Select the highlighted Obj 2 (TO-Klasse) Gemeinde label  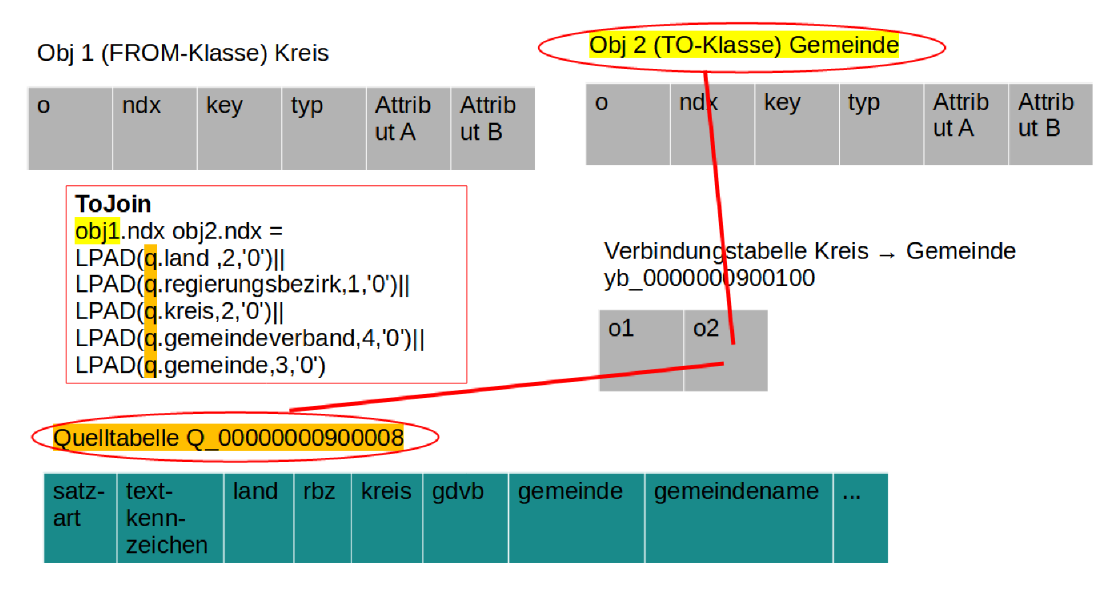tap(744, 45)
